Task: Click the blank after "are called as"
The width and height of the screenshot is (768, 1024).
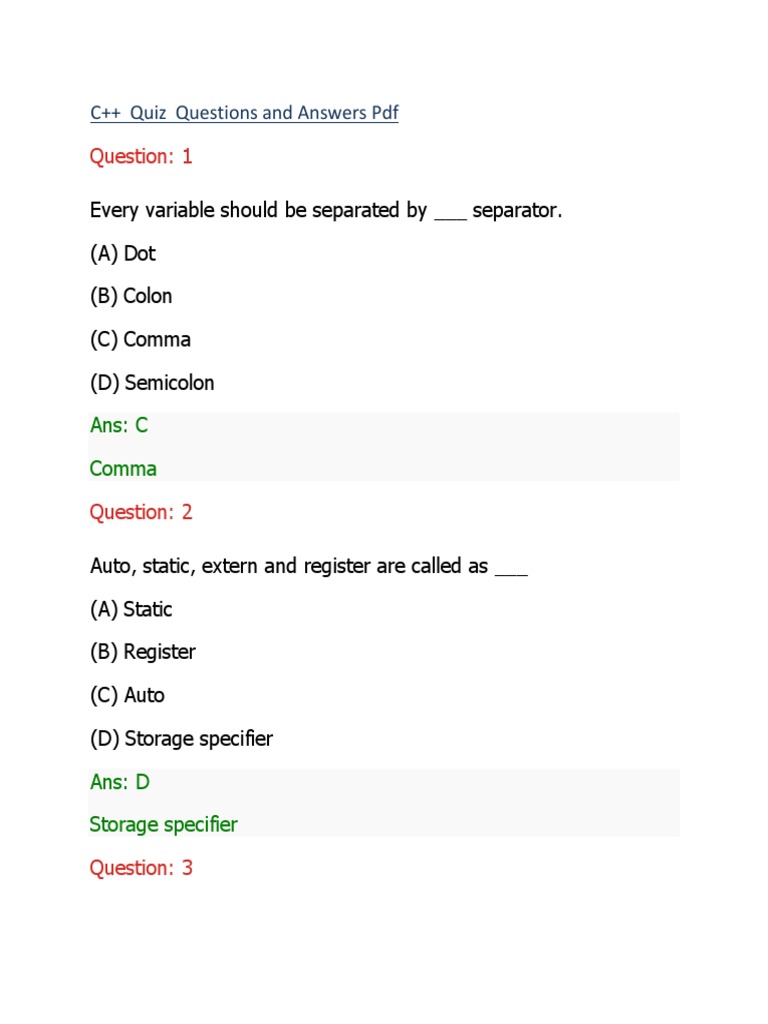Action: click(x=511, y=568)
